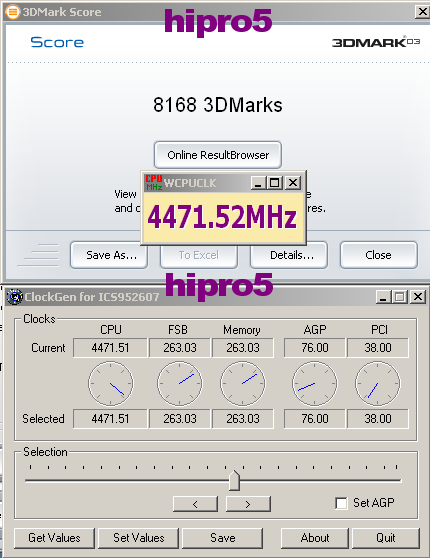Image resolution: width=430 pixels, height=558 pixels.
Task: Click the Current PCI value 38.00
Action: (378, 348)
